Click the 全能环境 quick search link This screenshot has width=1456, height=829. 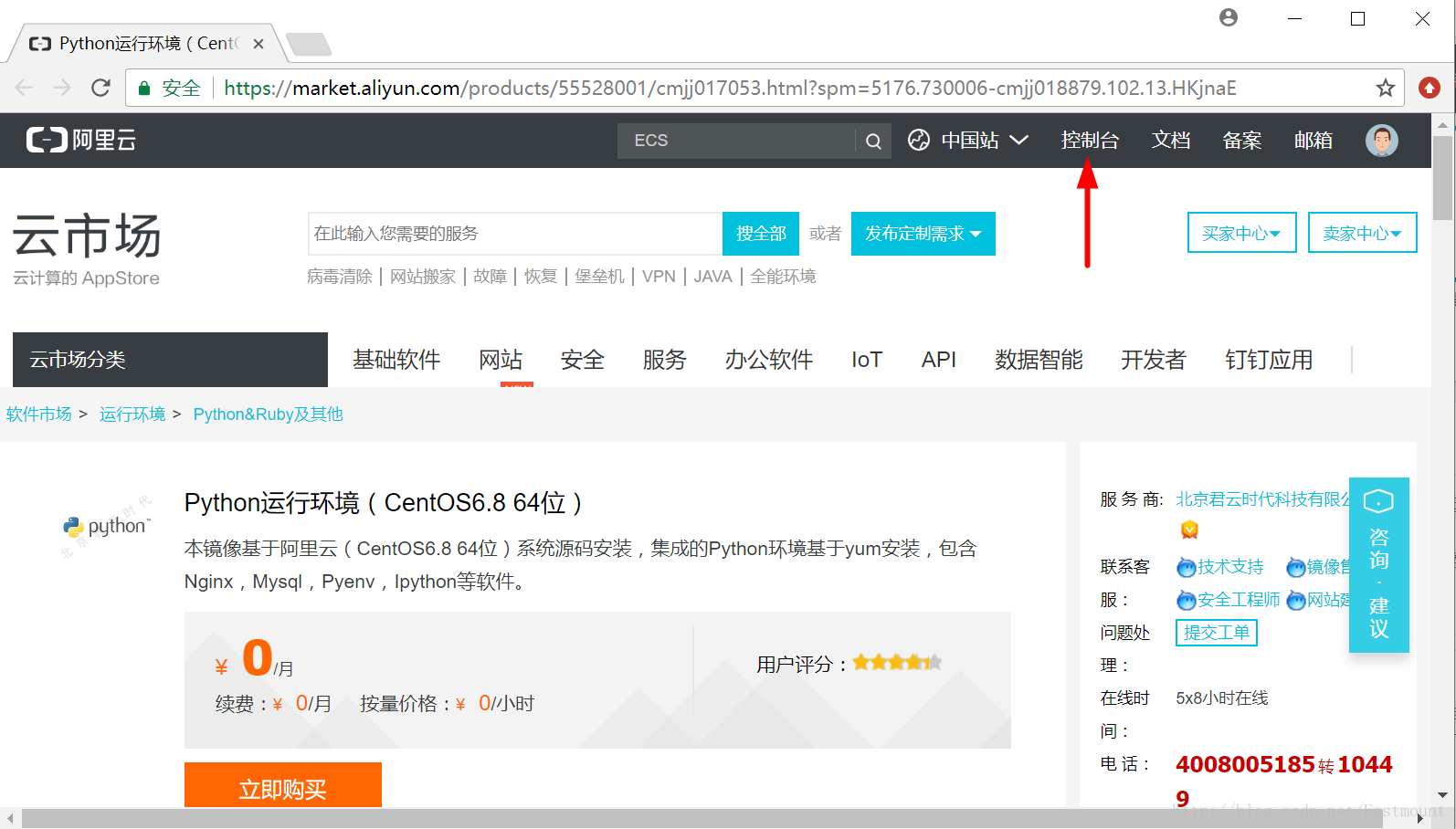(783, 277)
